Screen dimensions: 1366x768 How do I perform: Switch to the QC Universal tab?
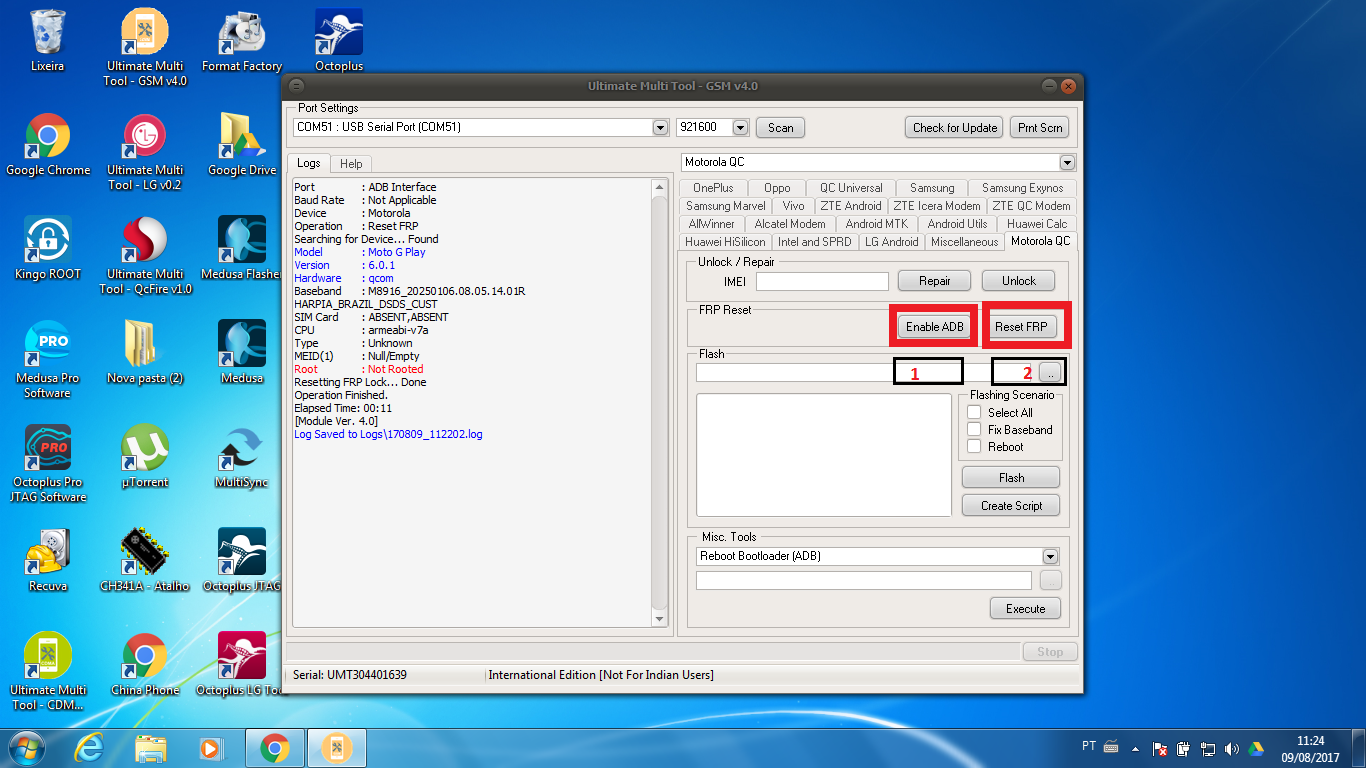click(851, 188)
